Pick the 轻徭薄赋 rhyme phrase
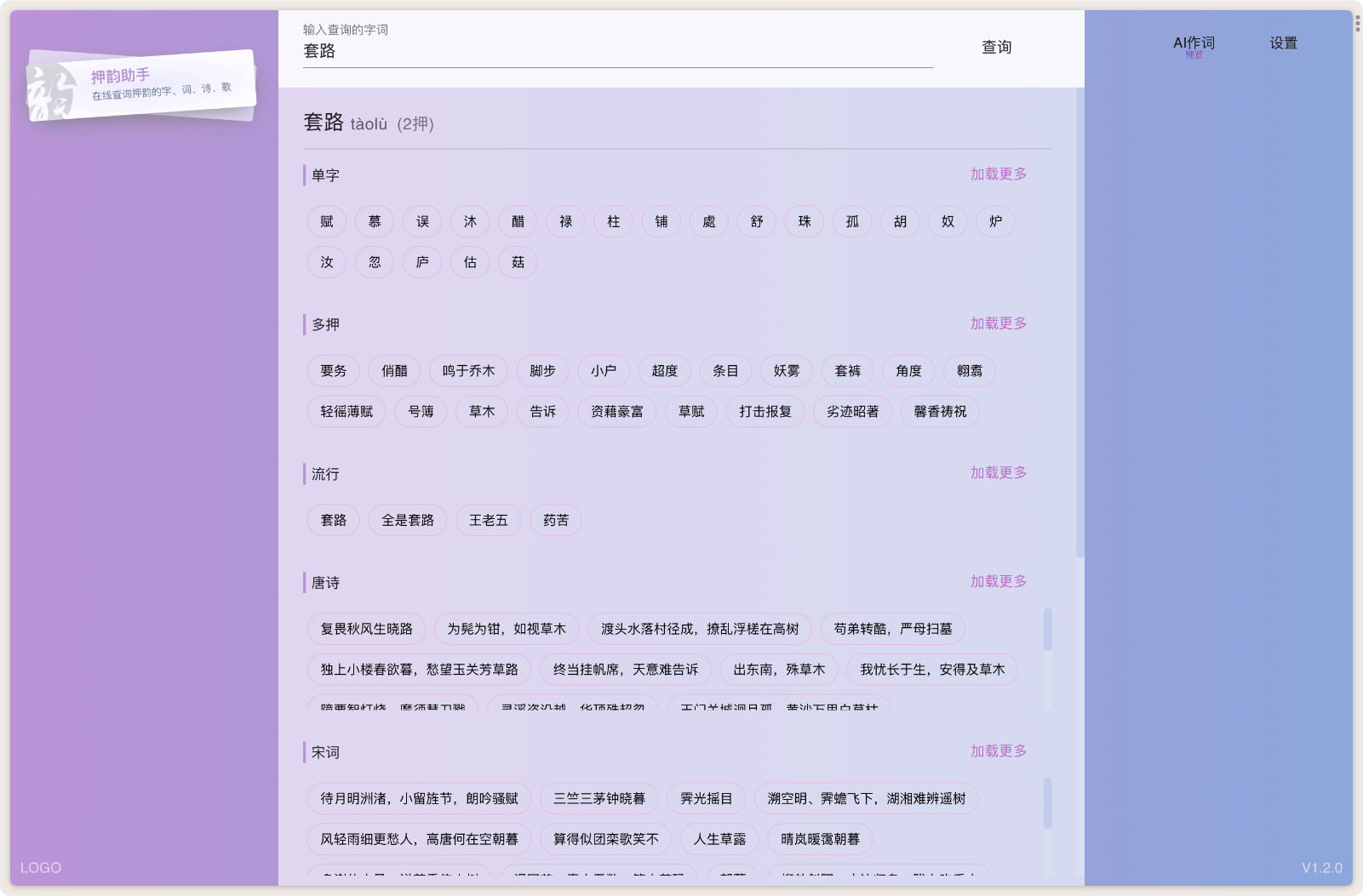This screenshot has height=896, width=1363. click(346, 412)
